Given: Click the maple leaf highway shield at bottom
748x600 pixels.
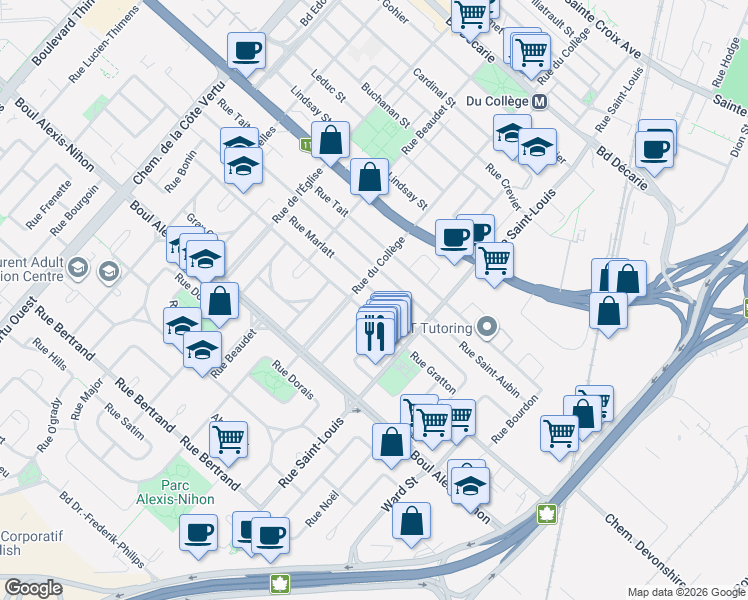Looking at the screenshot, I should tap(280, 584).
